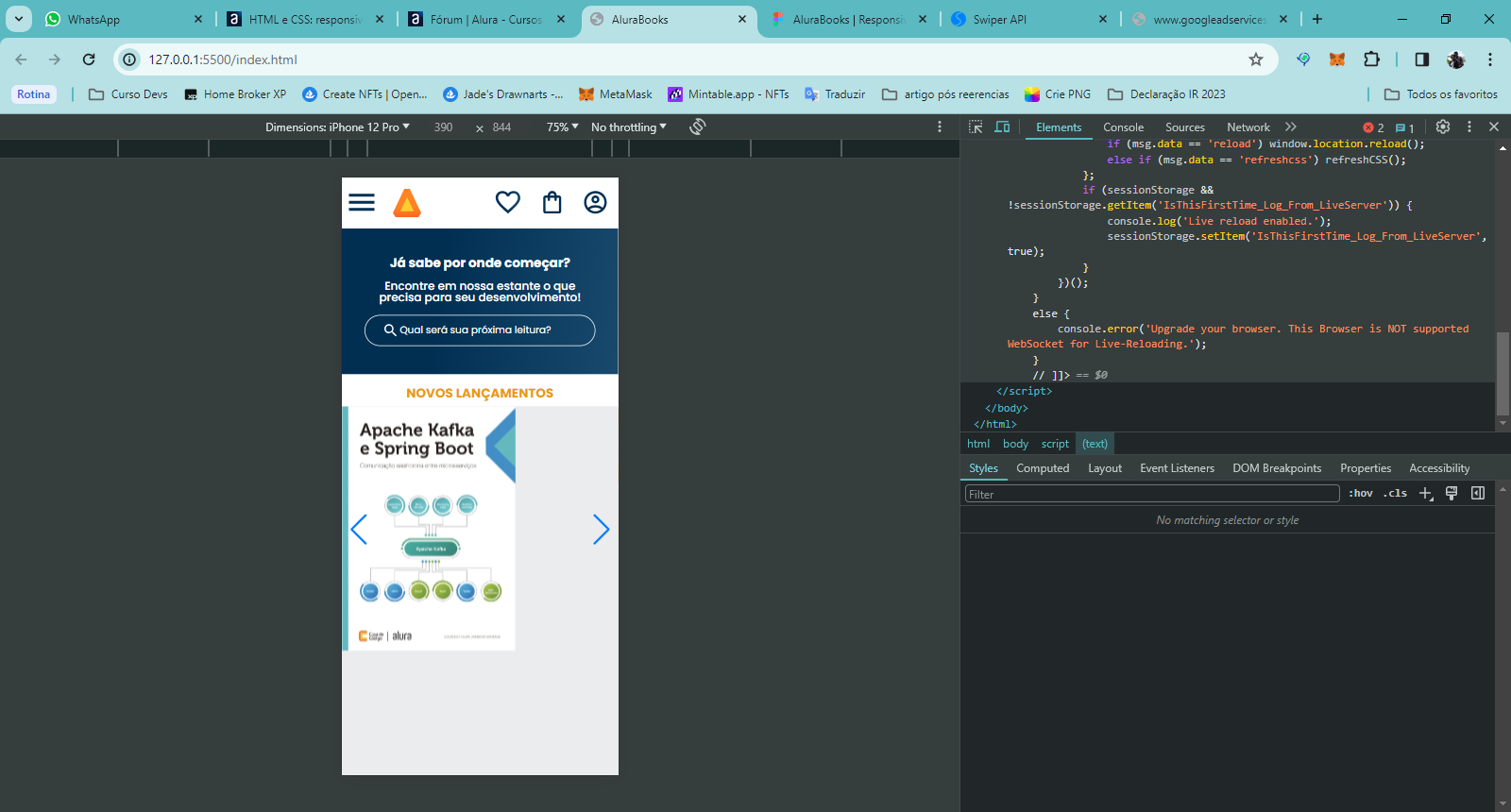Click the DevTools error count badge

tap(1374, 127)
